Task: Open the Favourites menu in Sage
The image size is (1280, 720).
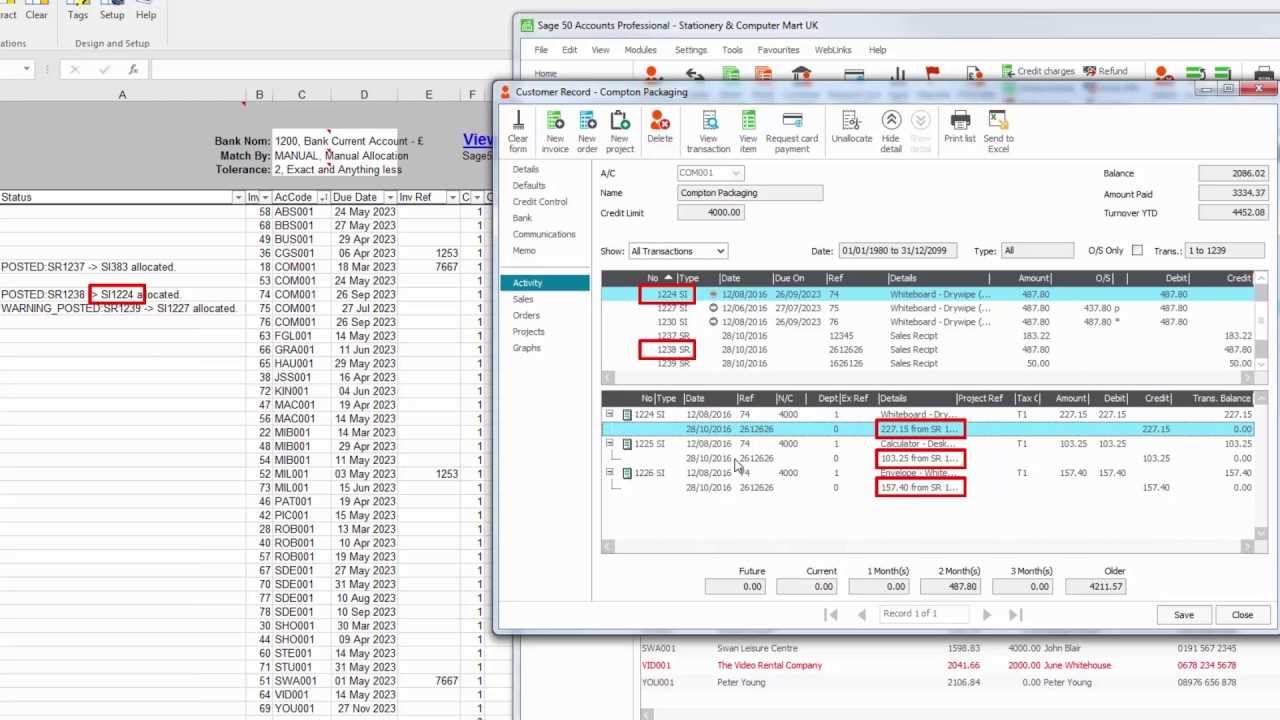Action: [778, 50]
